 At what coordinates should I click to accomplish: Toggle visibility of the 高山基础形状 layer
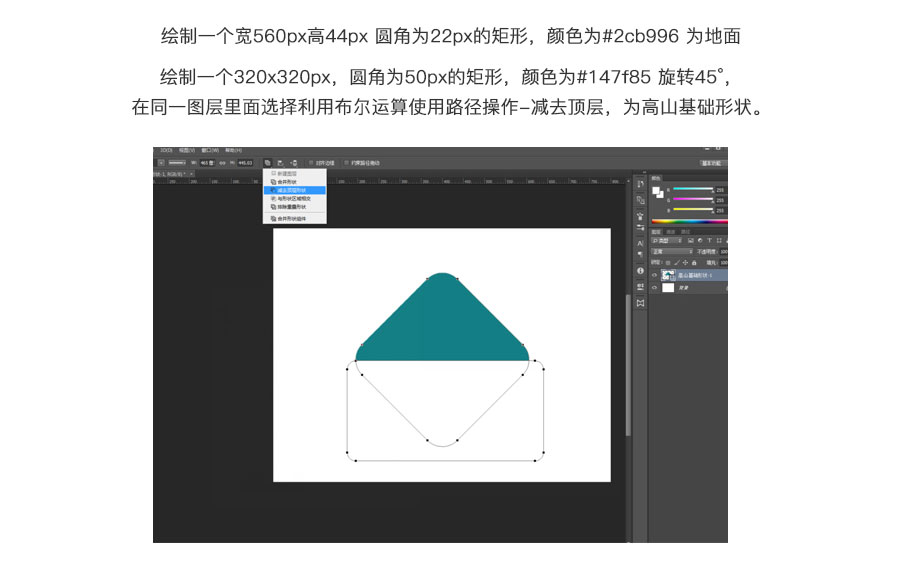[x=654, y=277]
